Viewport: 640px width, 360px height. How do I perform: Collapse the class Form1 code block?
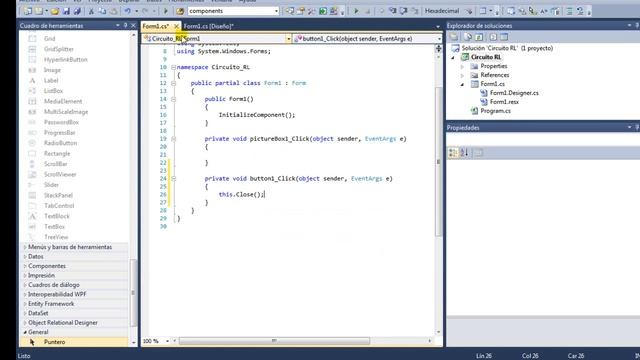point(173,83)
